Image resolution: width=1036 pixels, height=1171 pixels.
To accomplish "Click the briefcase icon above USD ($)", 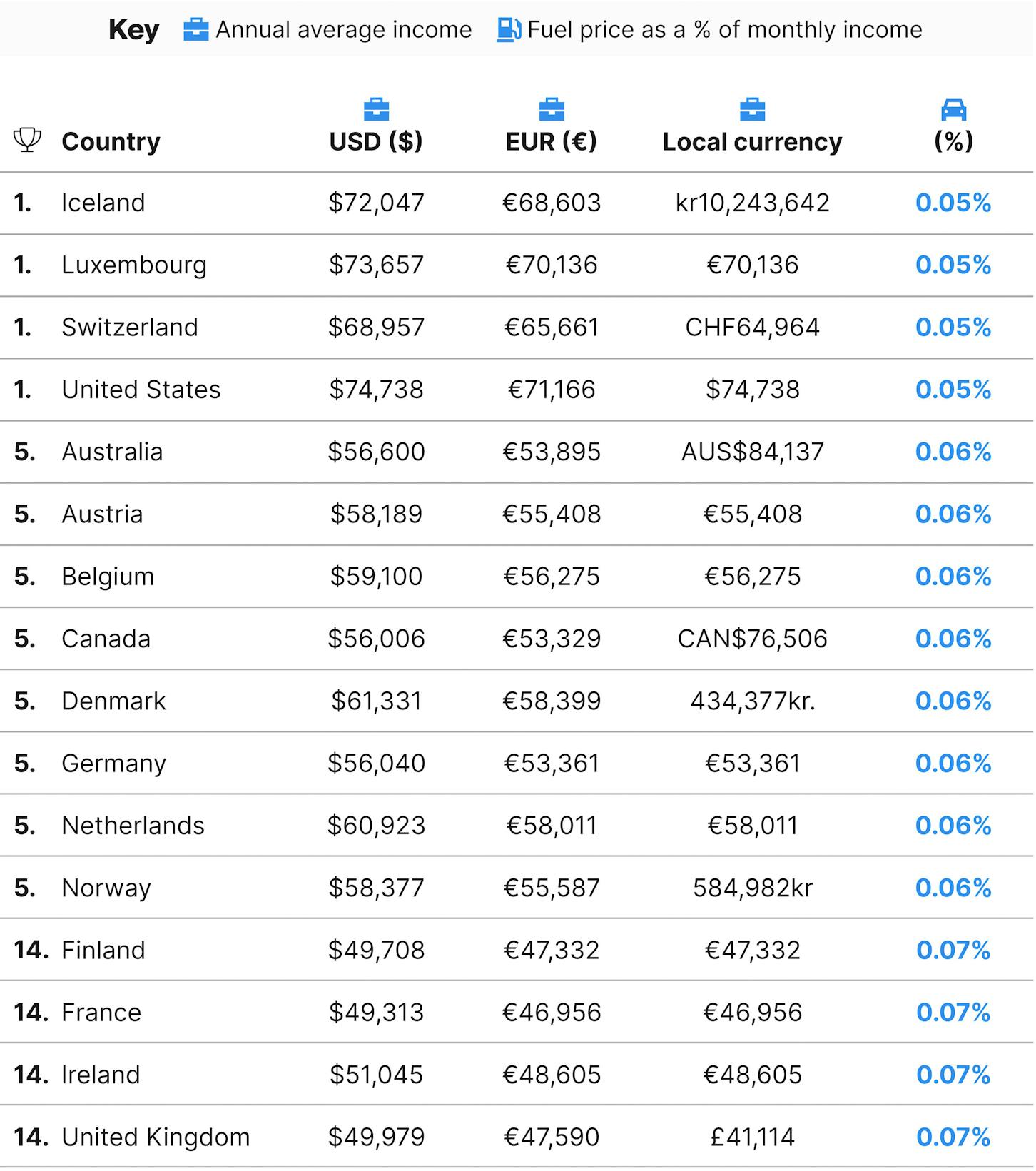I will (377, 110).
